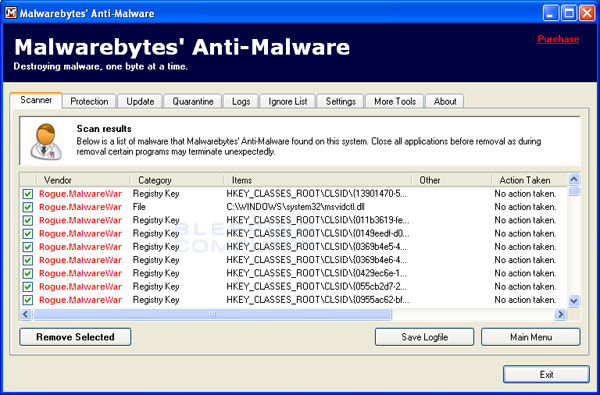The width and height of the screenshot is (600, 395).
Task: Go to the Settings tab
Action: coord(341,101)
